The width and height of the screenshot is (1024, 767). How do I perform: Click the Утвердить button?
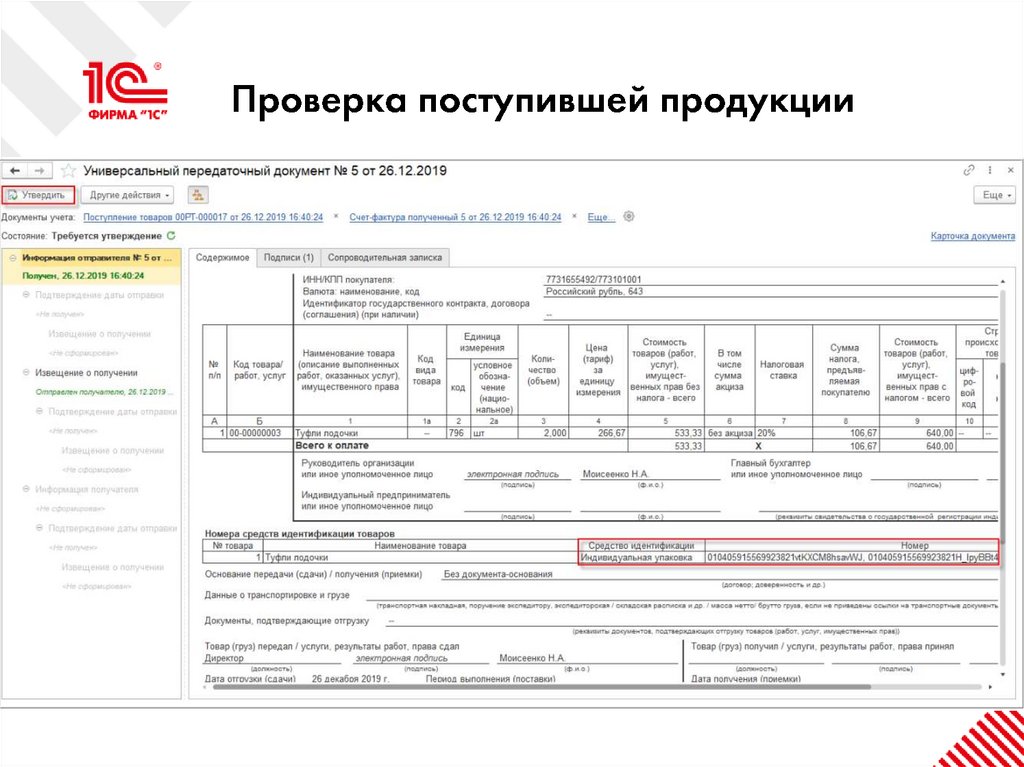tap(38, 195)
